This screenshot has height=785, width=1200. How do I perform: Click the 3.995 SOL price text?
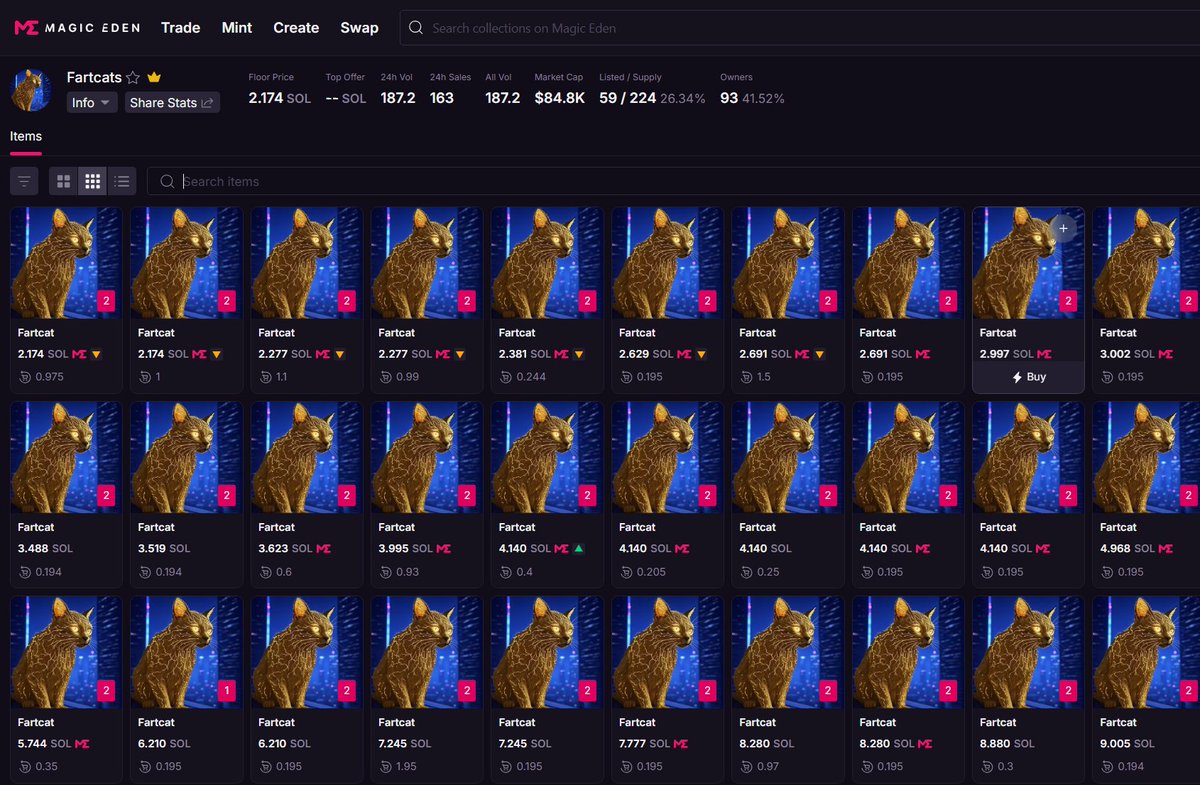[405, 548]
